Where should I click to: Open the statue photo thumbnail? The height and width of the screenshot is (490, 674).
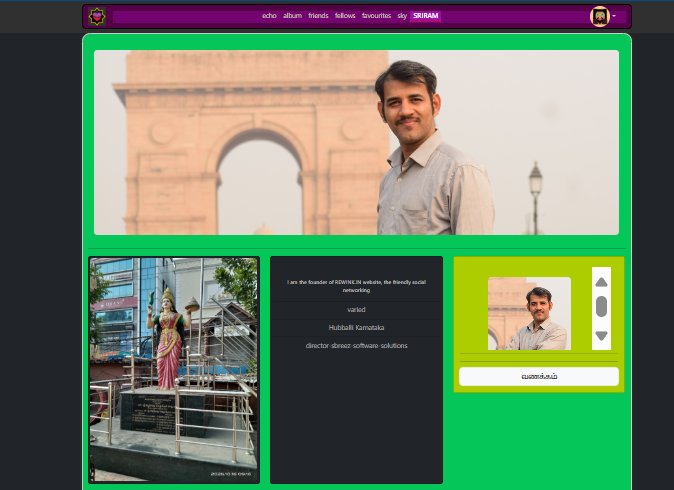(174, 370)
